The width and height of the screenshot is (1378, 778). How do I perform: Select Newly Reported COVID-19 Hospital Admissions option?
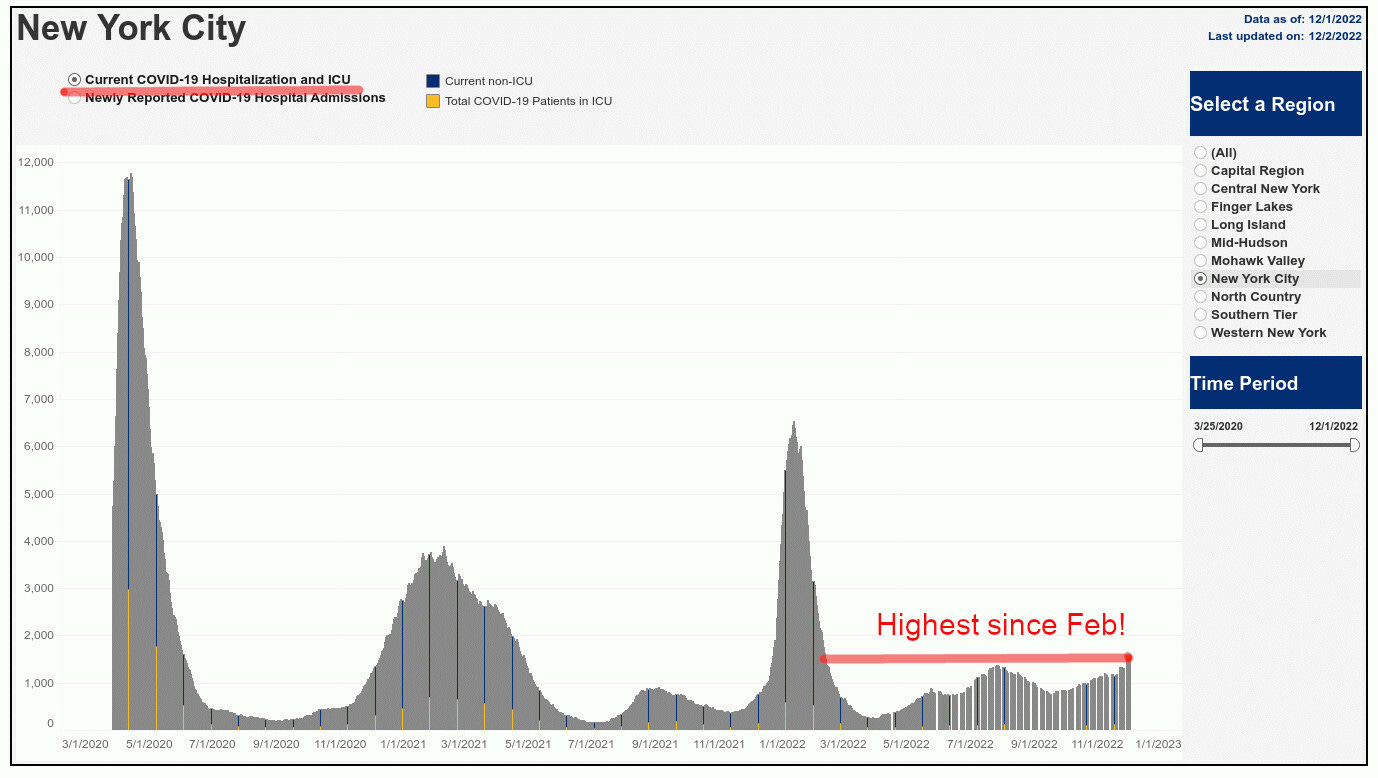(74, 98)
